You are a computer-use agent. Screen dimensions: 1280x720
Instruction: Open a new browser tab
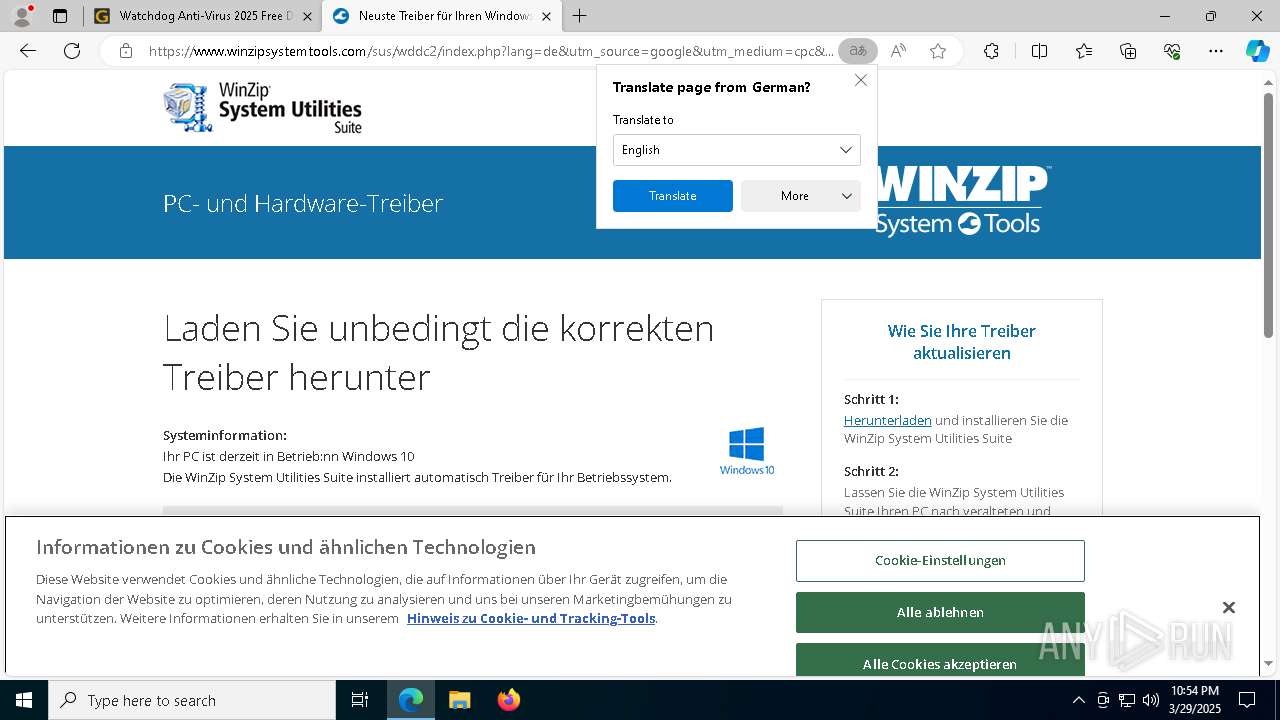(x=579, y=16)
